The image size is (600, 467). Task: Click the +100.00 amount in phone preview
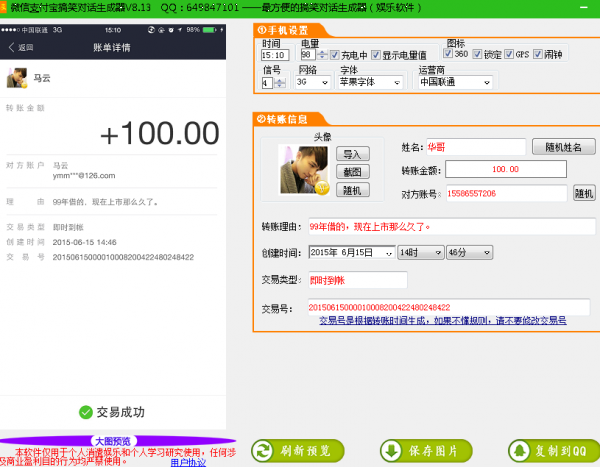160,134
